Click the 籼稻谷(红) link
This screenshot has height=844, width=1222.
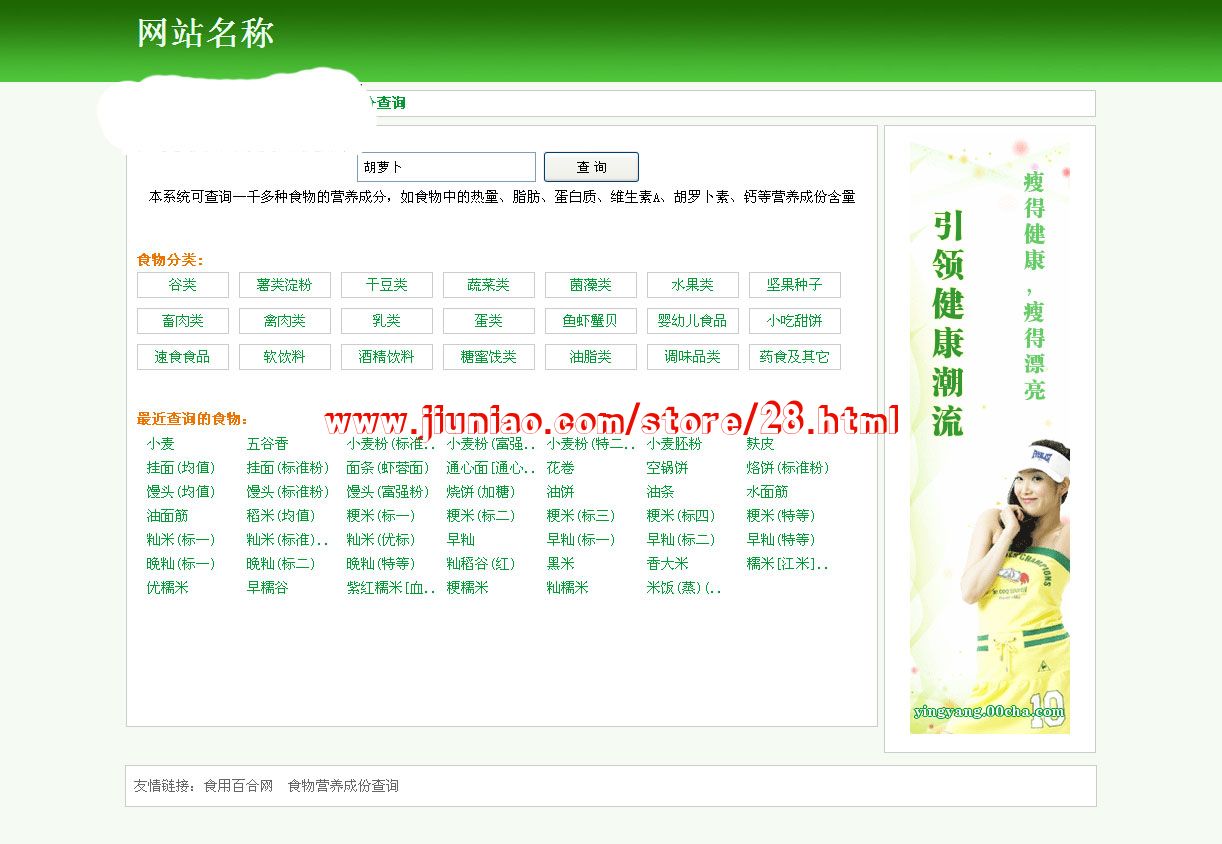coord(481,564)
